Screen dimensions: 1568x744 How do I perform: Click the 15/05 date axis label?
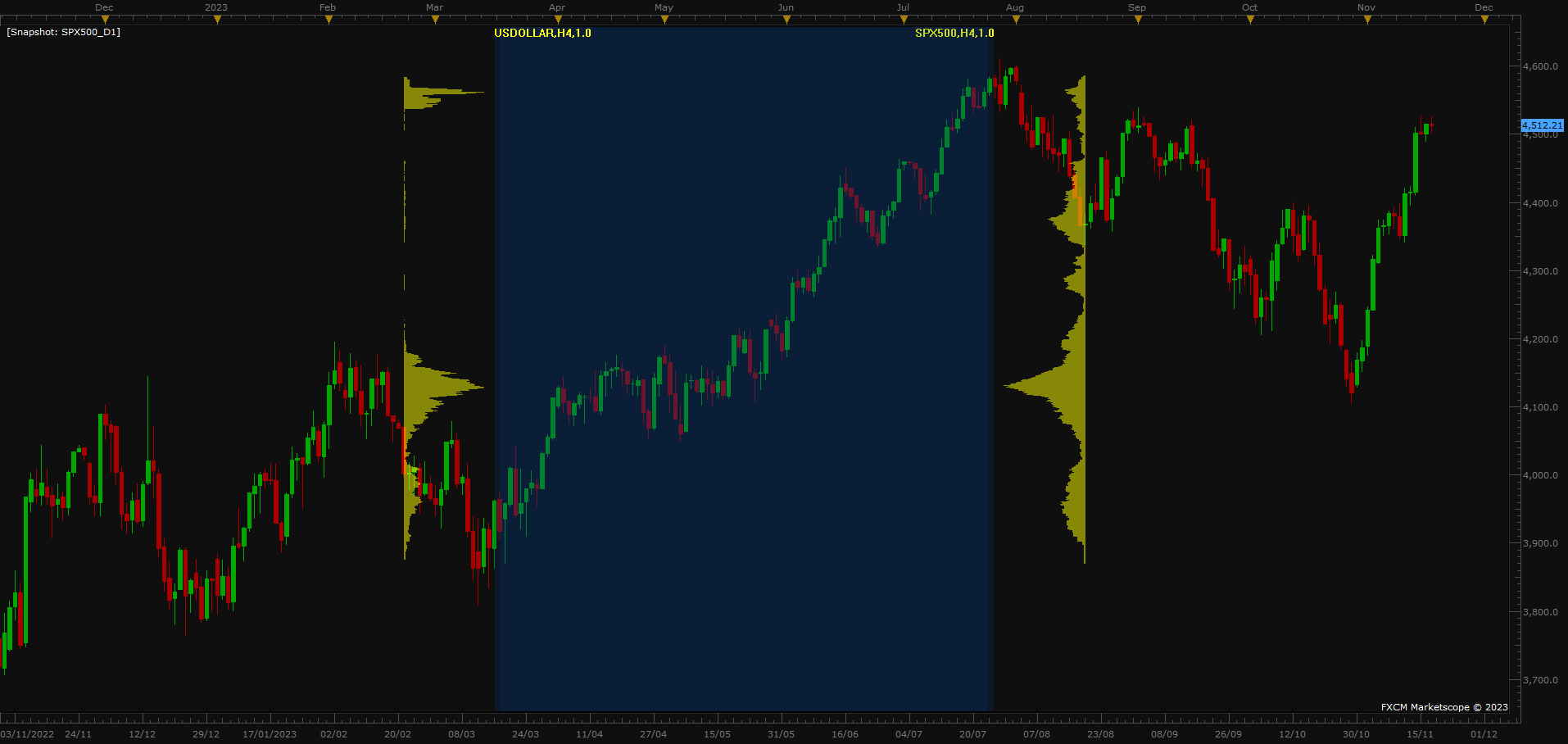[718, 734]
